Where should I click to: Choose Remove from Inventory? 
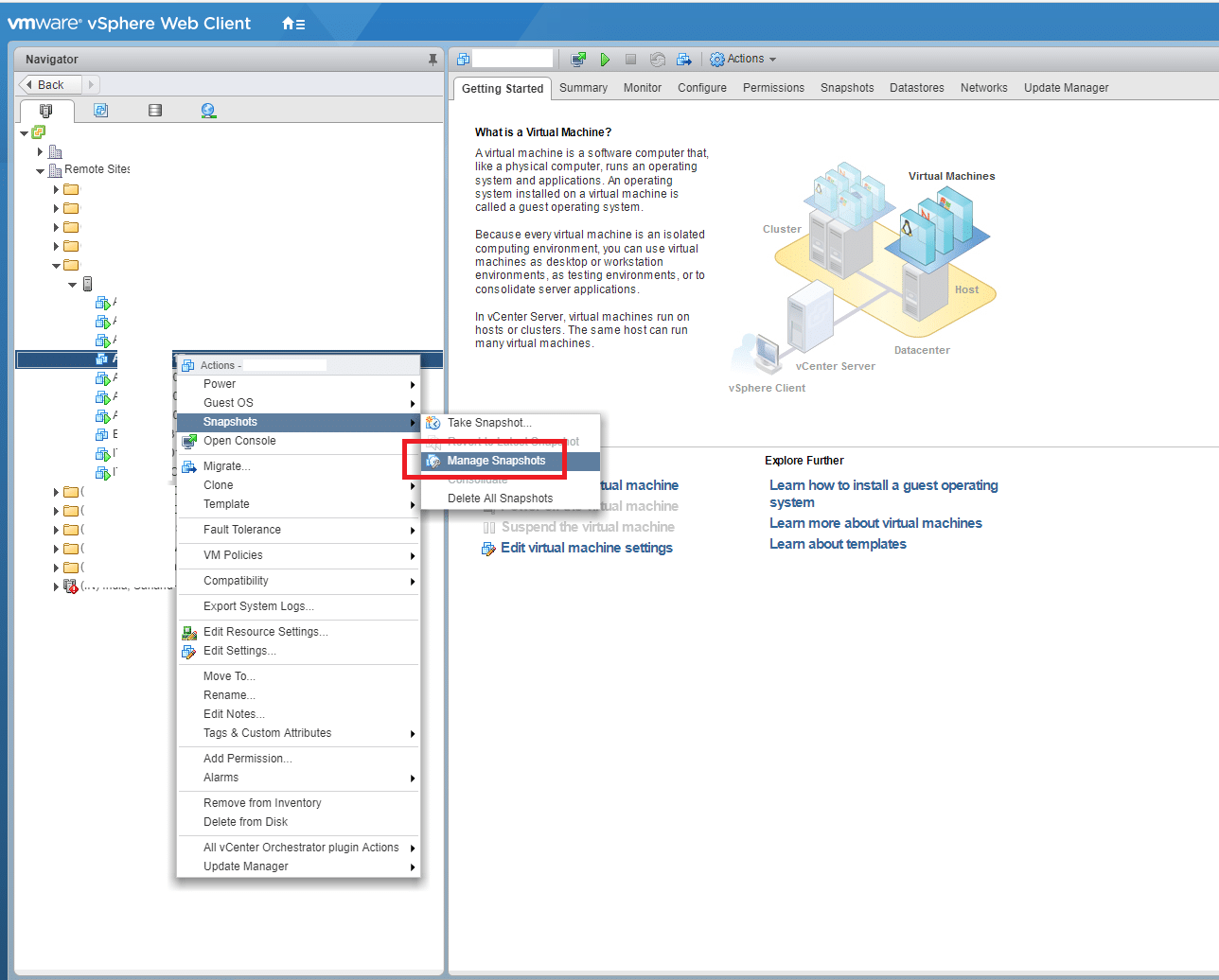pyautogui.click(x=298, y=803)
